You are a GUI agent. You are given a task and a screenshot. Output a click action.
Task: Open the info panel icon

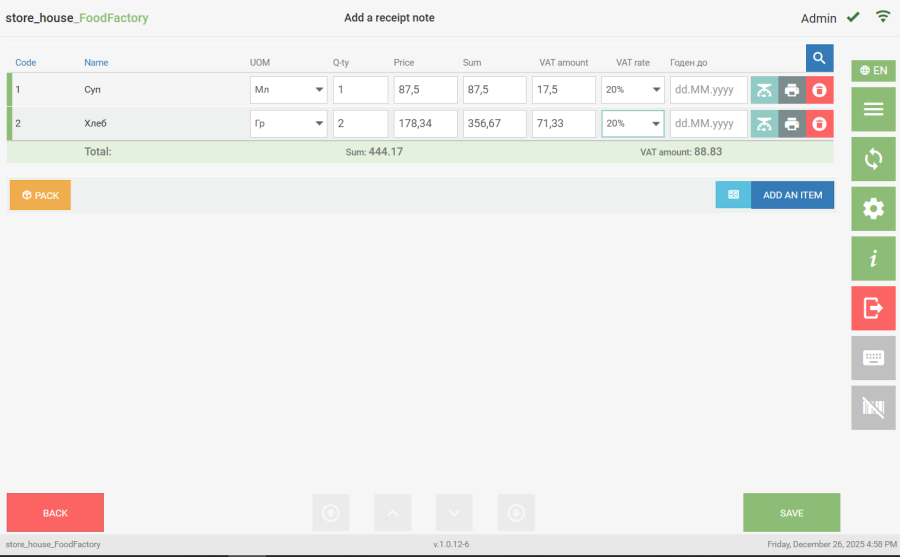[873, 258]
